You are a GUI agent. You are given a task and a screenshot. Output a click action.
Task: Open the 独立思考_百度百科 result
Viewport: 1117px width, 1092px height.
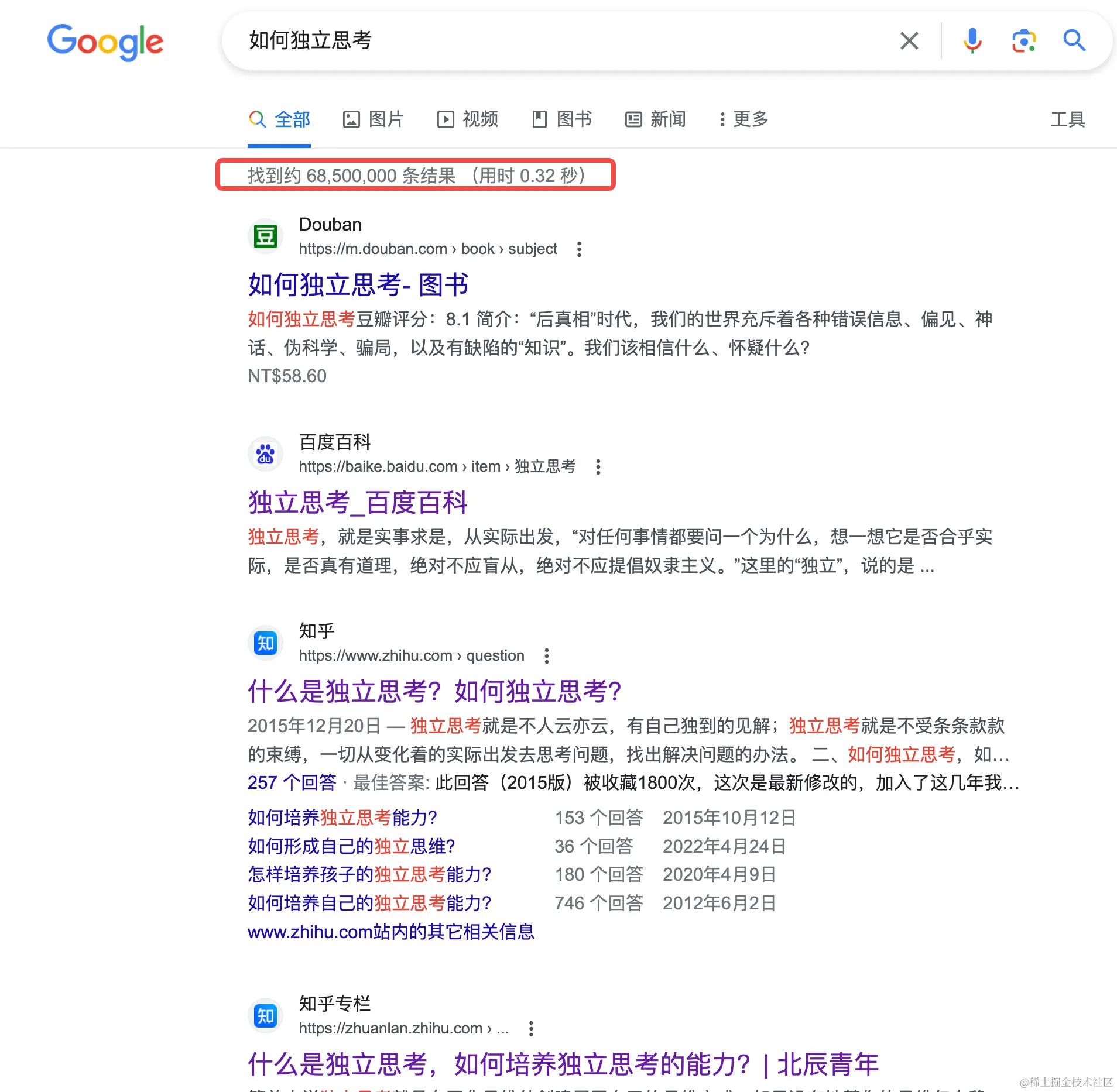358,503
